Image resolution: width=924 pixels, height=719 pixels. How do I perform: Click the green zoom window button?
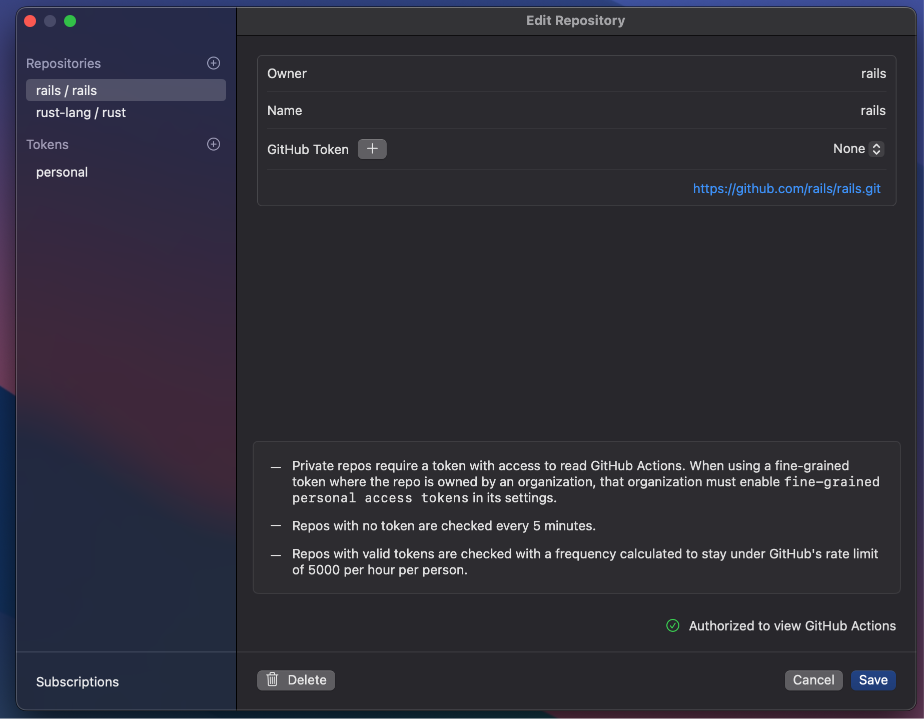tap(70, 21)
